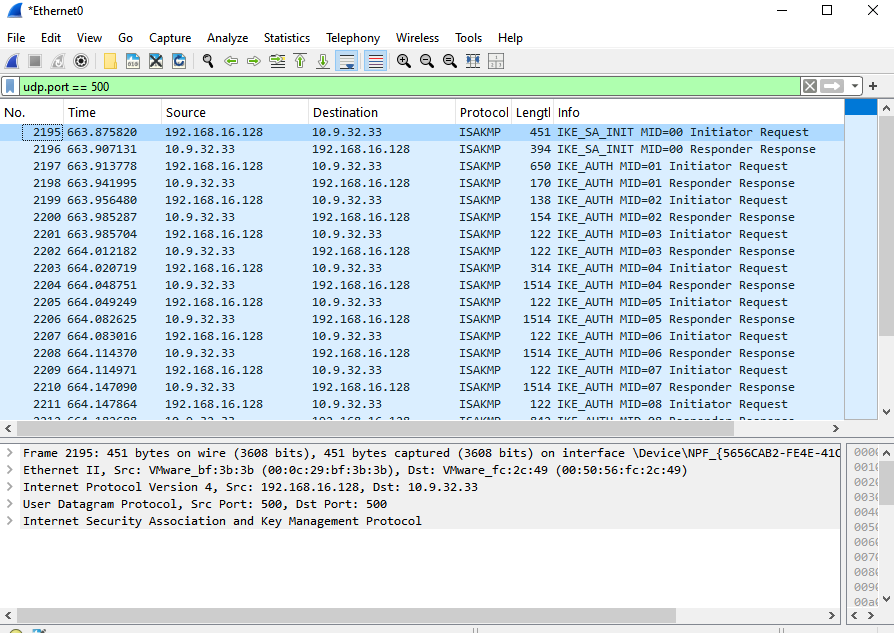
Task: Sort by the Time column header
Action: pyautogui.click(x=112, y=112)
